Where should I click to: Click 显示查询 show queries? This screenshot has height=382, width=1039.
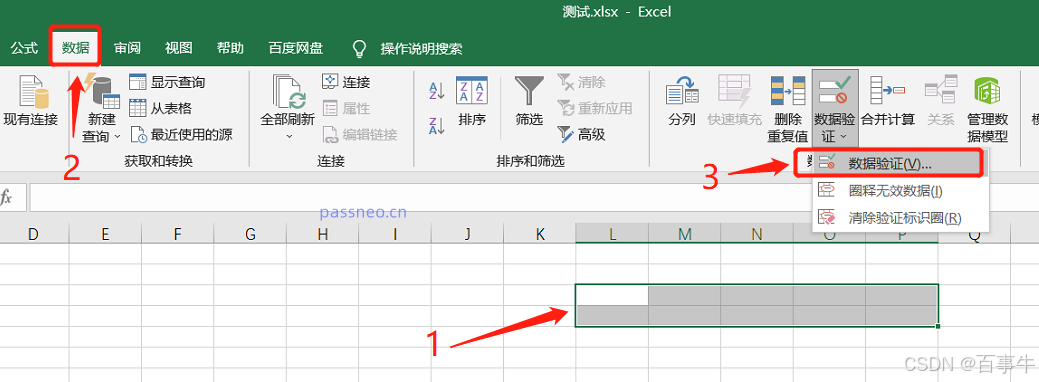167,82
